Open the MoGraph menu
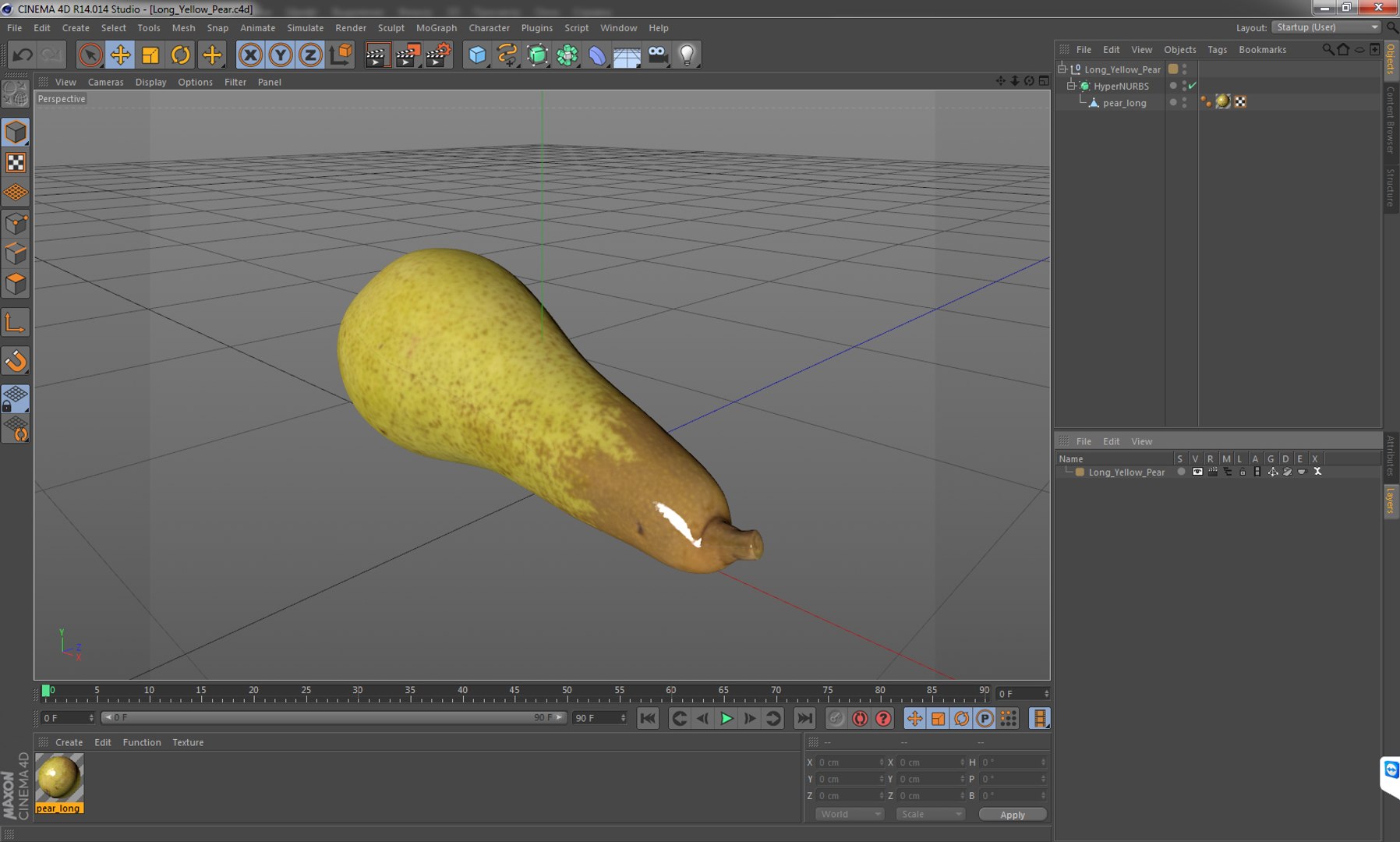The width and height of the screenshot is (1400, 842). (x=437, y=28)
